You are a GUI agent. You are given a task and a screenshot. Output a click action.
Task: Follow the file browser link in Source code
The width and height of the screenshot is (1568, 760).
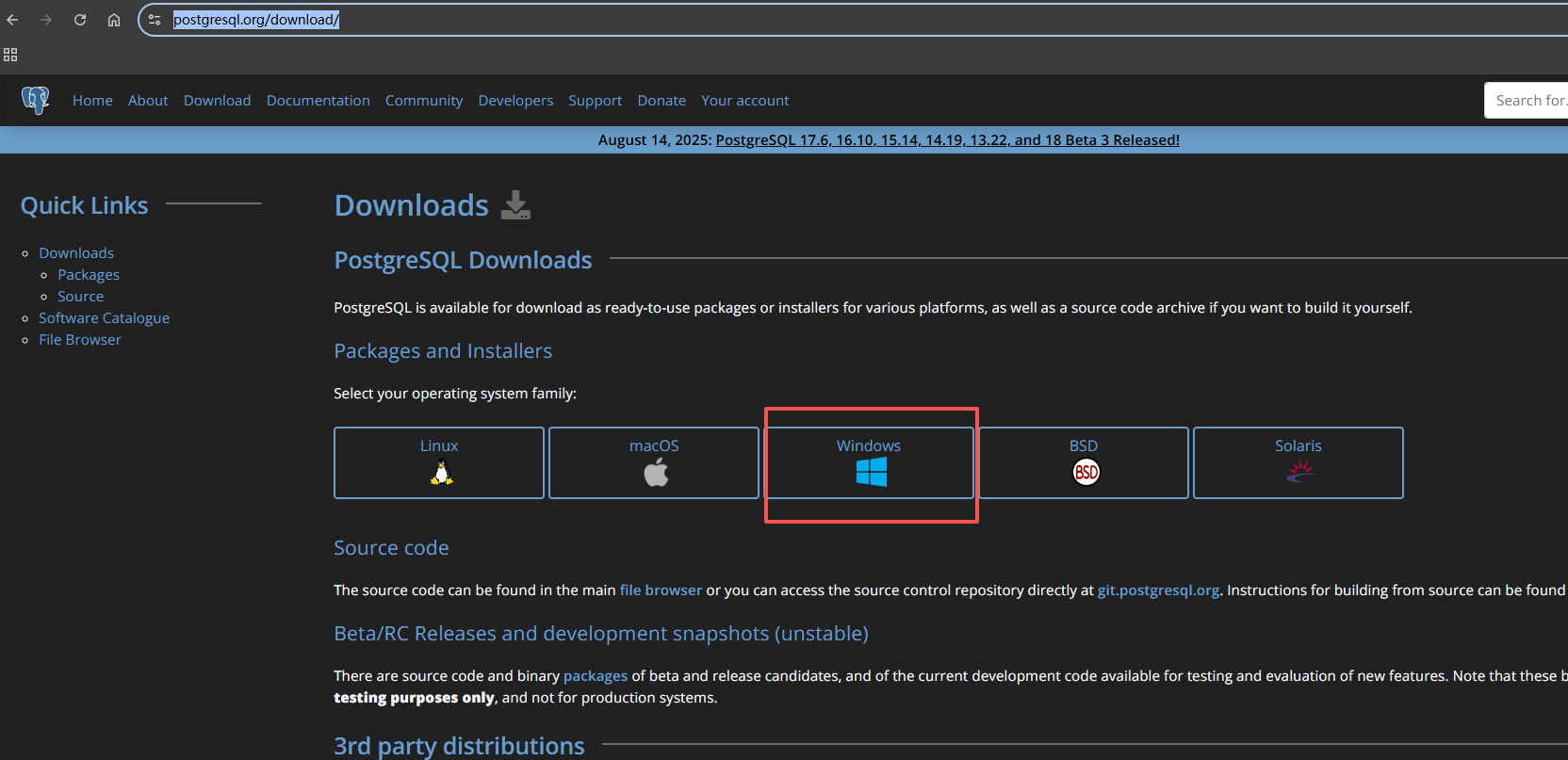pyautogui.click(x=661, y=590)
